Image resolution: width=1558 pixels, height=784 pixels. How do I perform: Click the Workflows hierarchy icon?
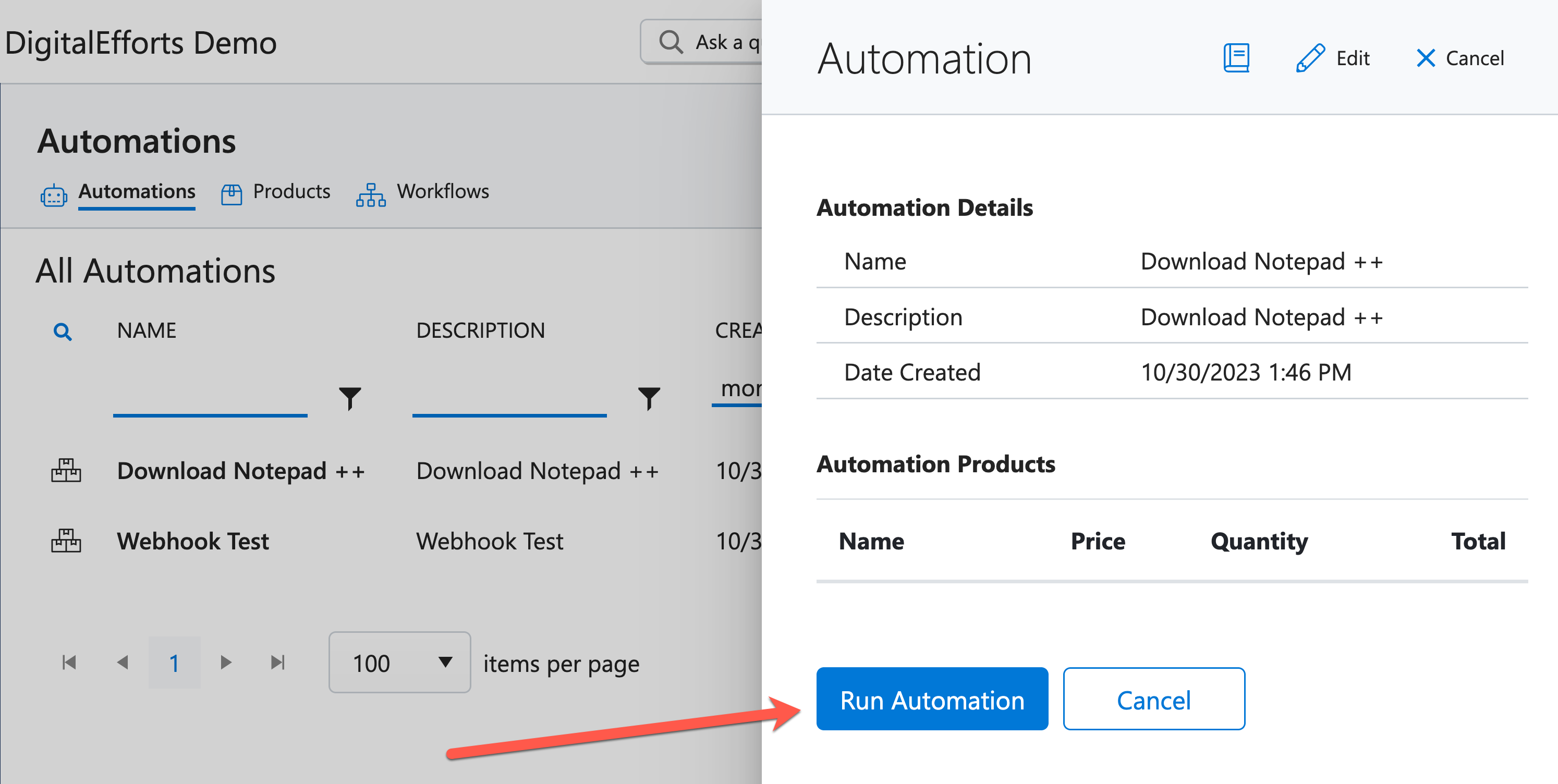pos(371,194)
